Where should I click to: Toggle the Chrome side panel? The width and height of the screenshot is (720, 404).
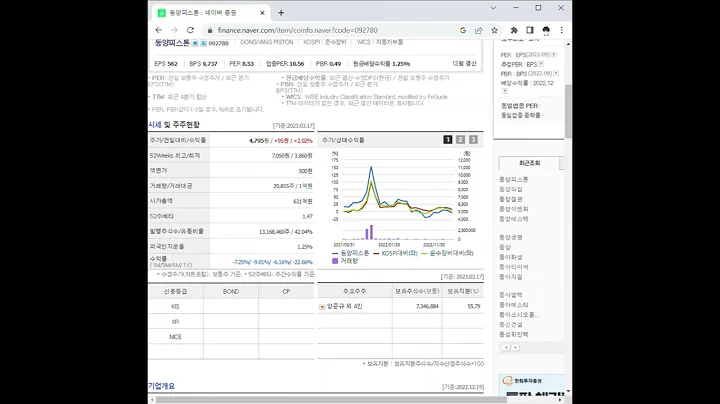(x=530, y=30)
